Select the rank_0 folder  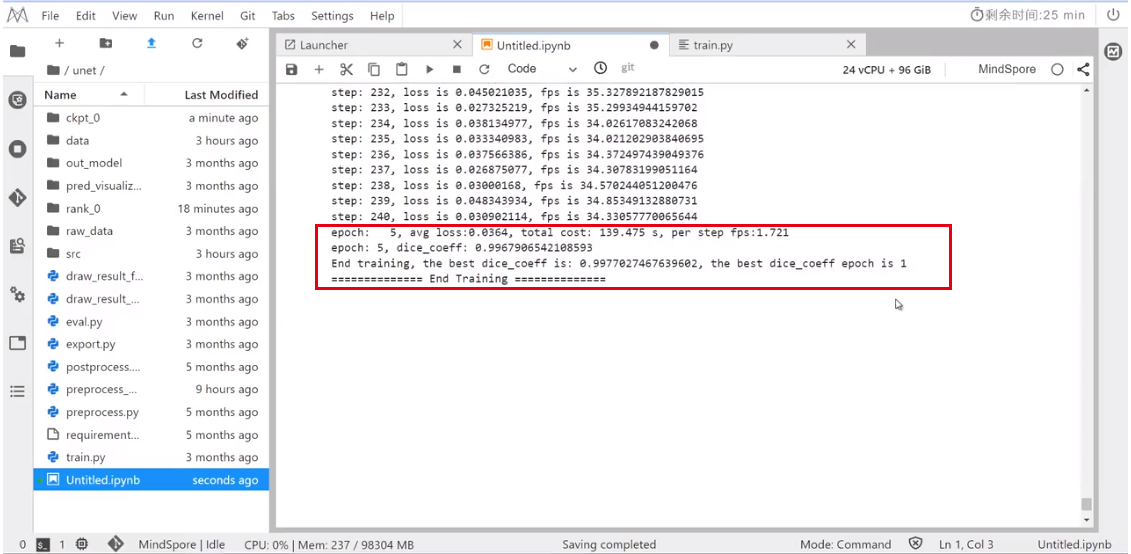click(151, 208)
